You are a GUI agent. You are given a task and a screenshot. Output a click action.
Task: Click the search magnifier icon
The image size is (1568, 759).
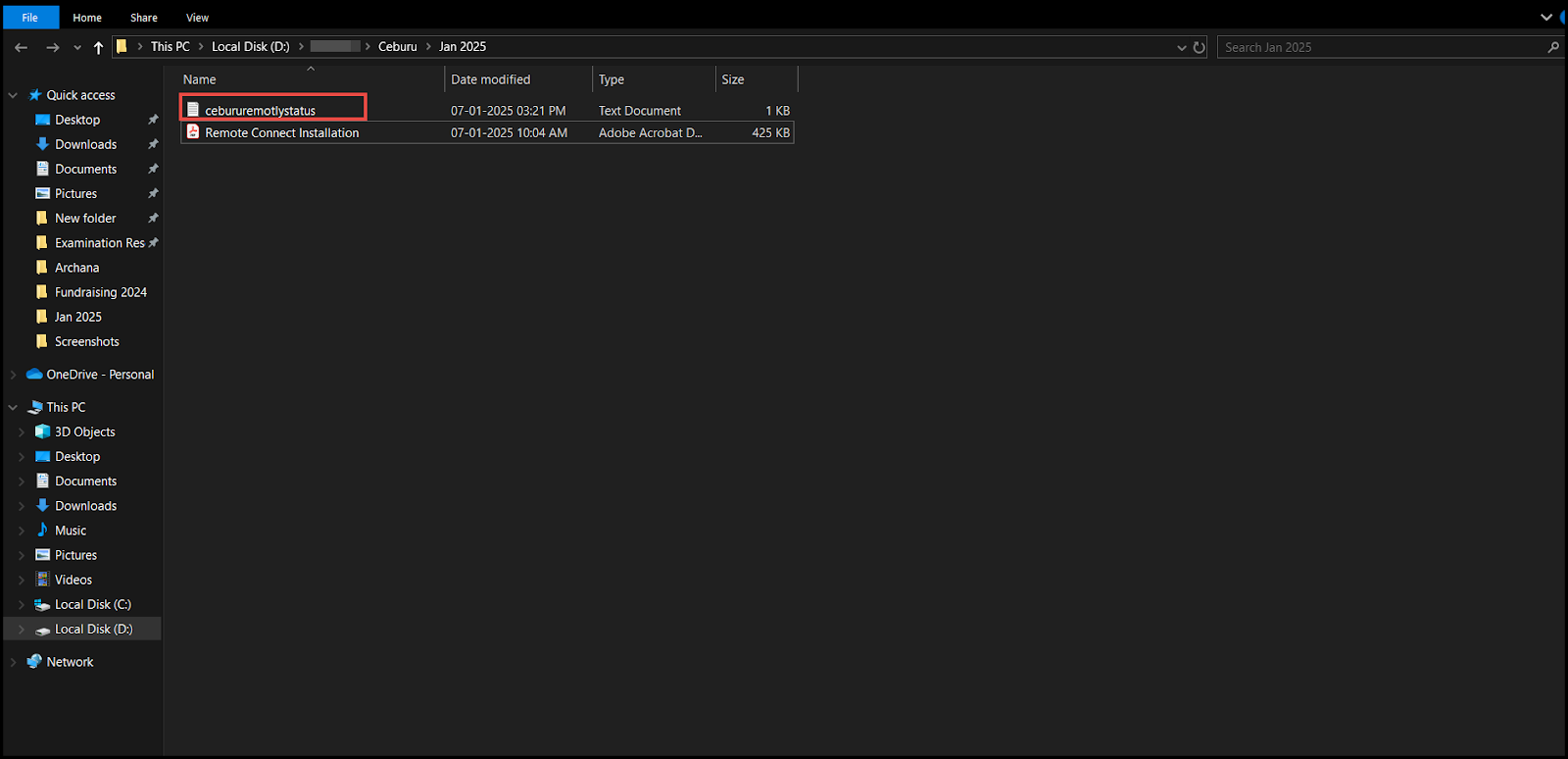pyautogui.click(x=1553, y=47)
